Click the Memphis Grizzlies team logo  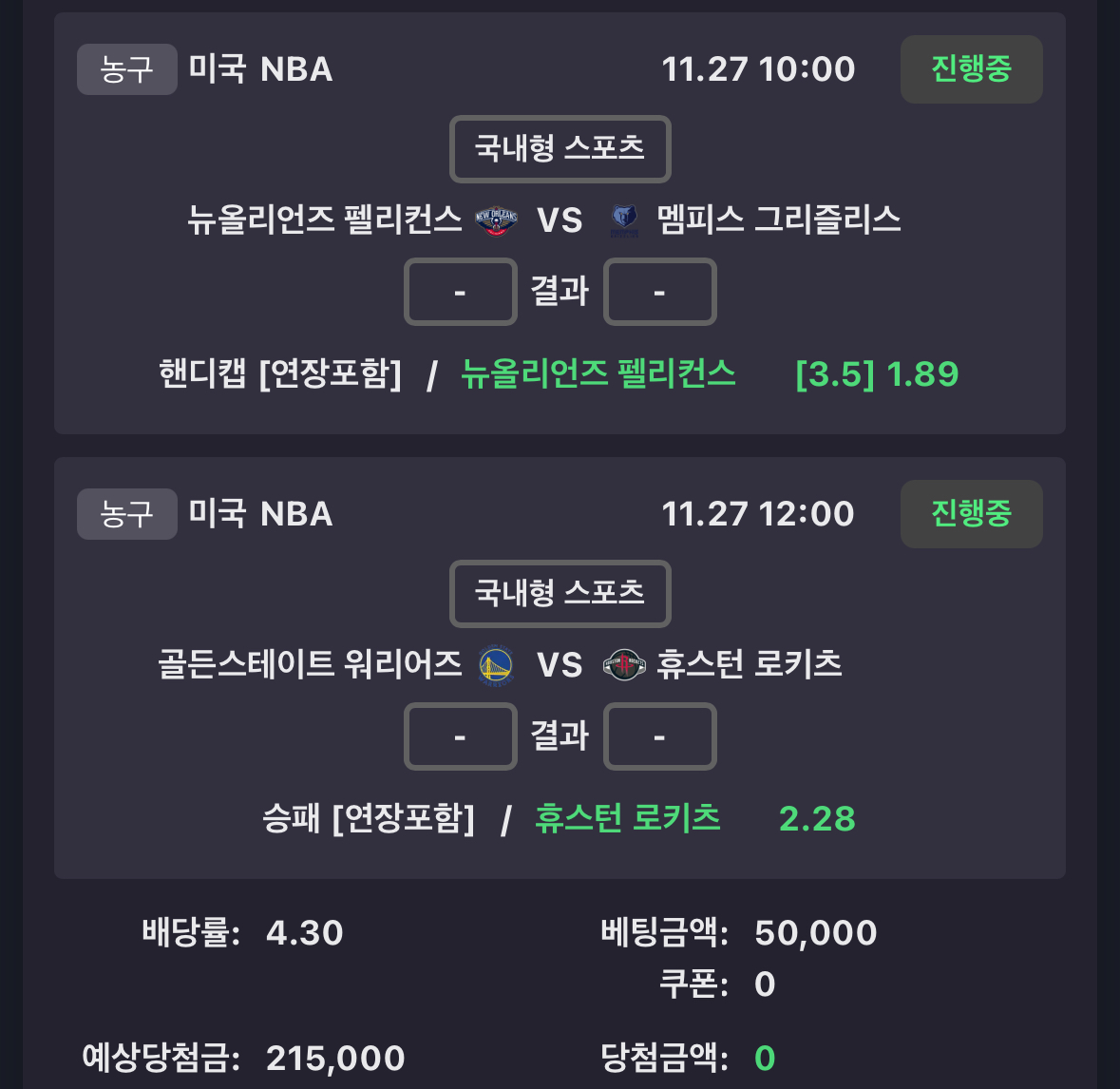[x=624, y=220]
